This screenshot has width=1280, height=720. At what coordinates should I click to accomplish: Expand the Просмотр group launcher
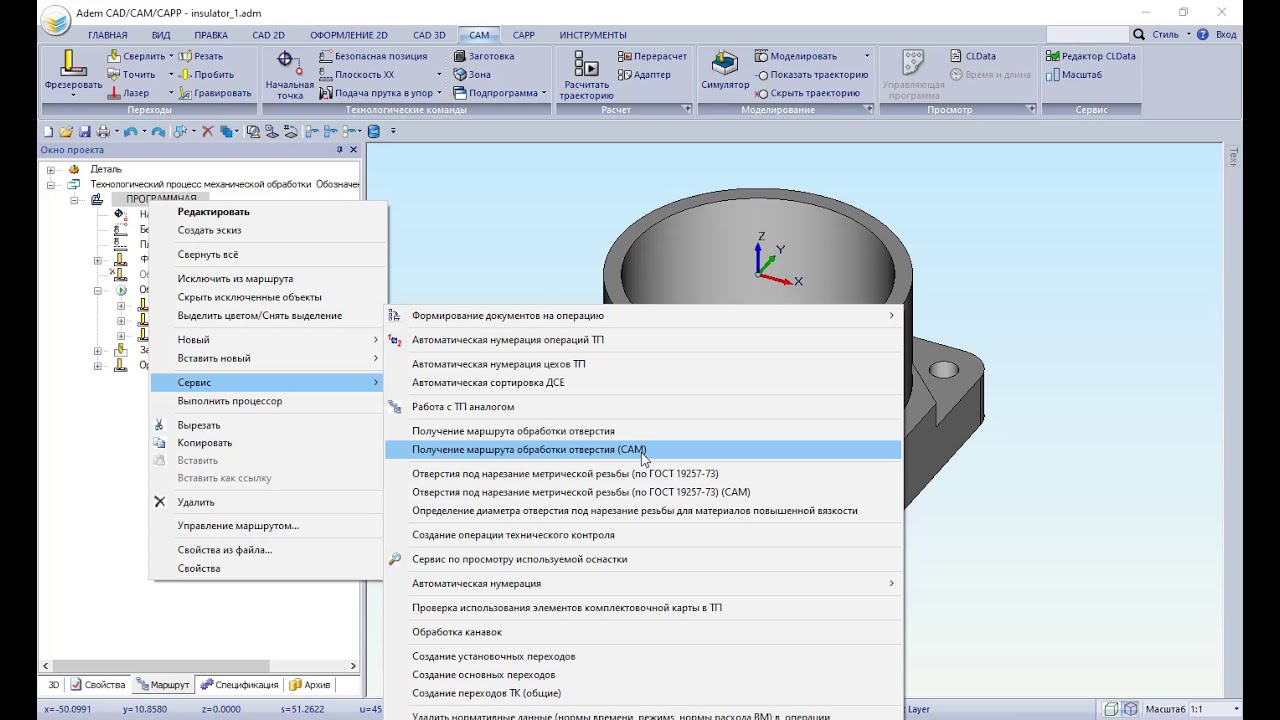pyautogui.click(x=1030, y=109)
